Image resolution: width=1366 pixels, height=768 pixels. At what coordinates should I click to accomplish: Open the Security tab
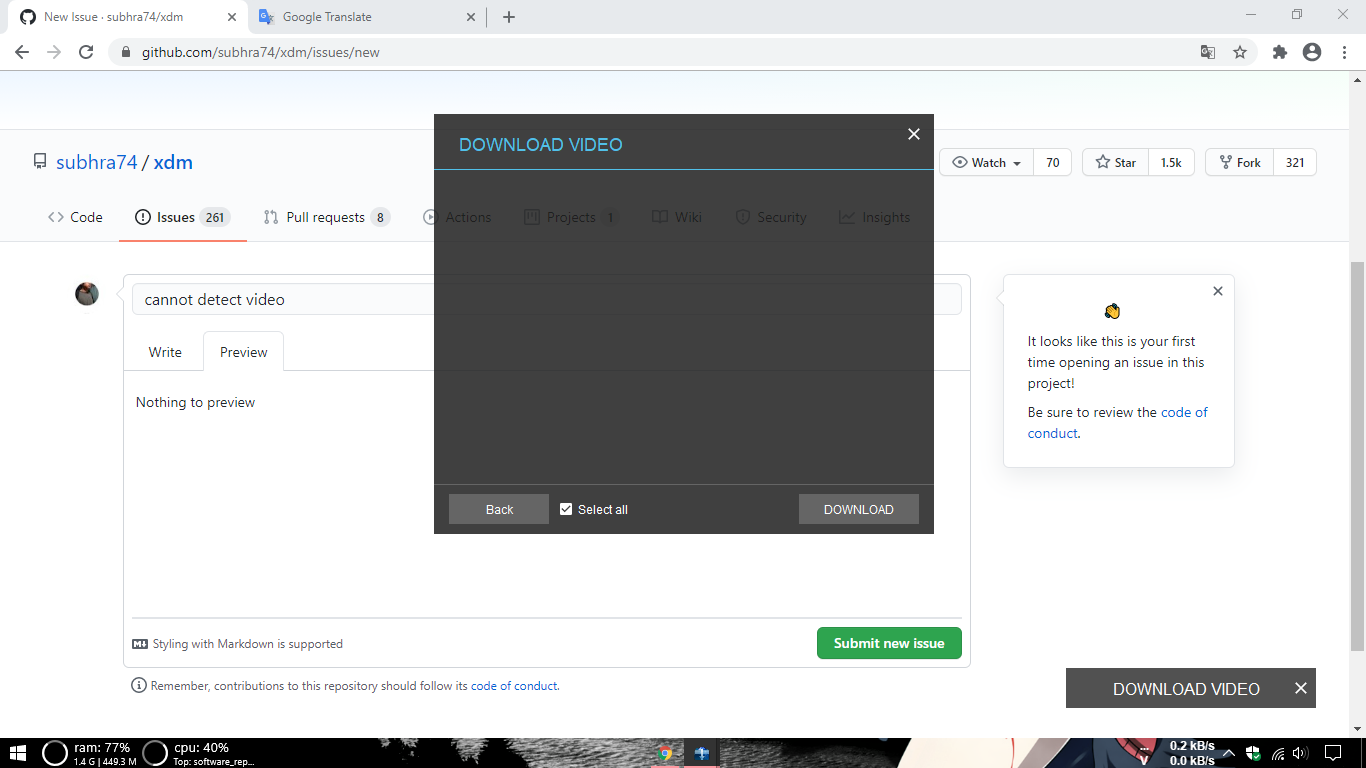(x=771, y=217)
